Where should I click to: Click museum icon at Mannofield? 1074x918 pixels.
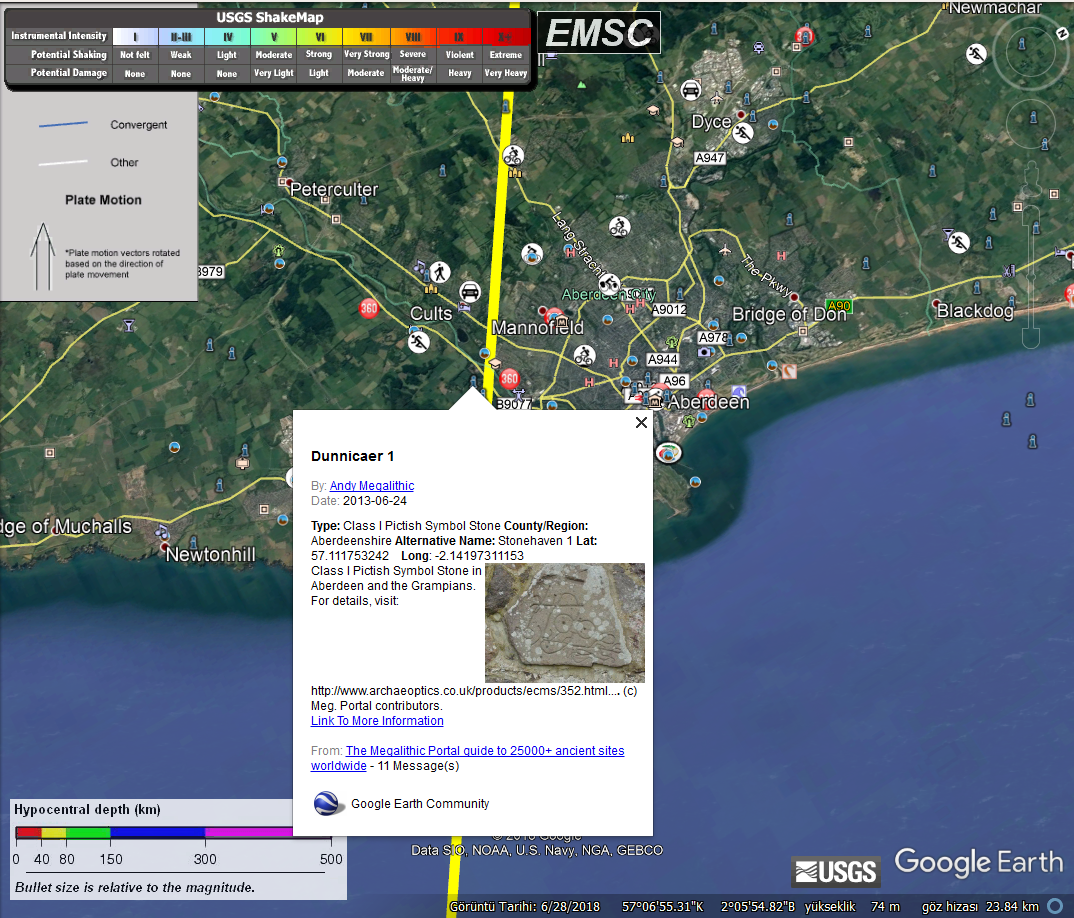pos(562,321)
